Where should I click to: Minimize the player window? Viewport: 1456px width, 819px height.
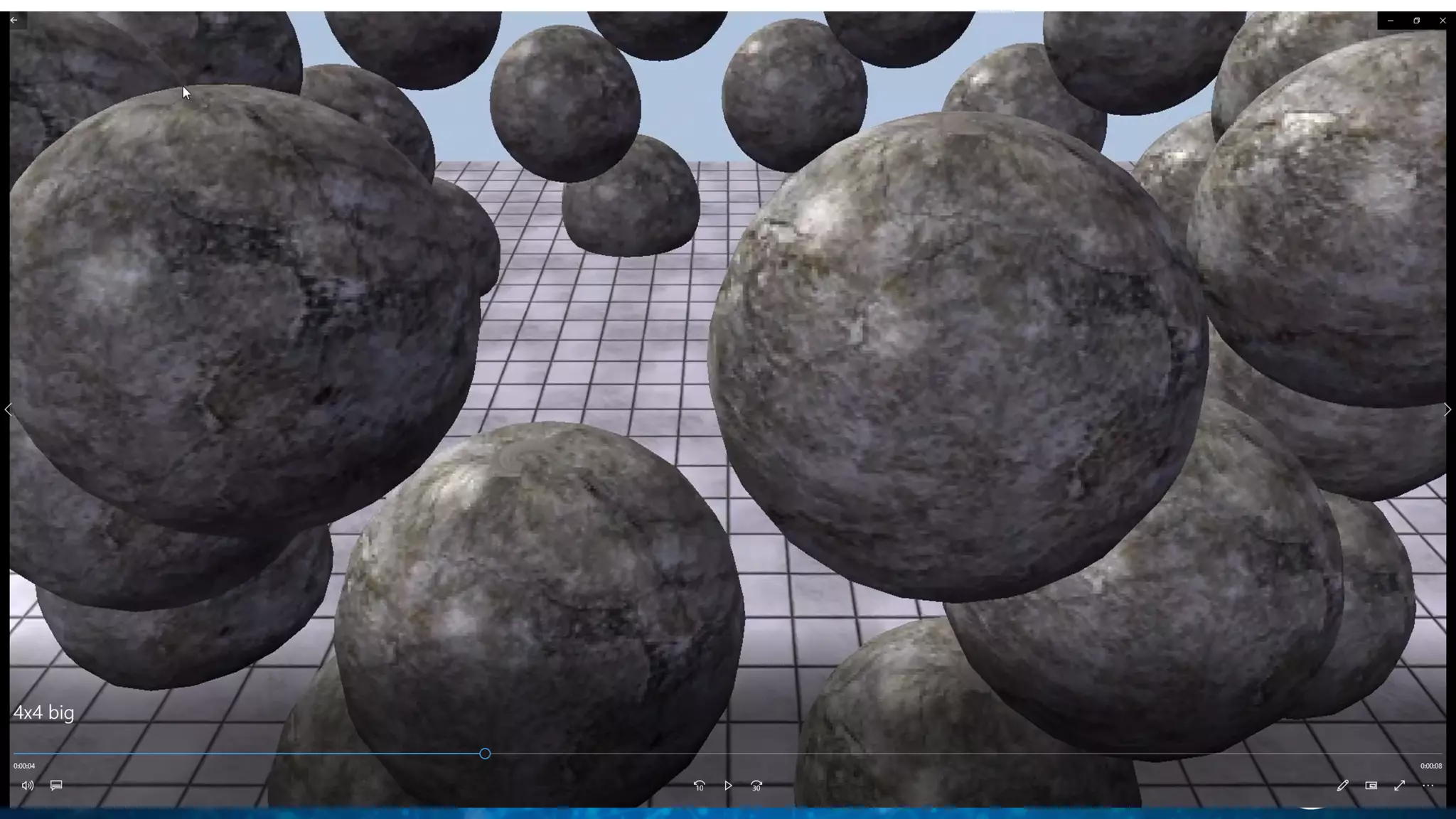click(1390, 21)
